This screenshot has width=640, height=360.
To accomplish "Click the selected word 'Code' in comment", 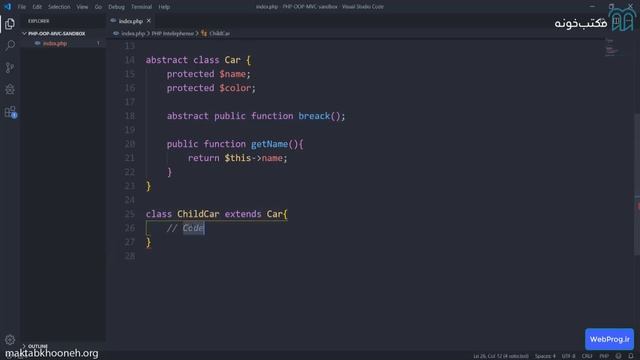I will (193, 228).
